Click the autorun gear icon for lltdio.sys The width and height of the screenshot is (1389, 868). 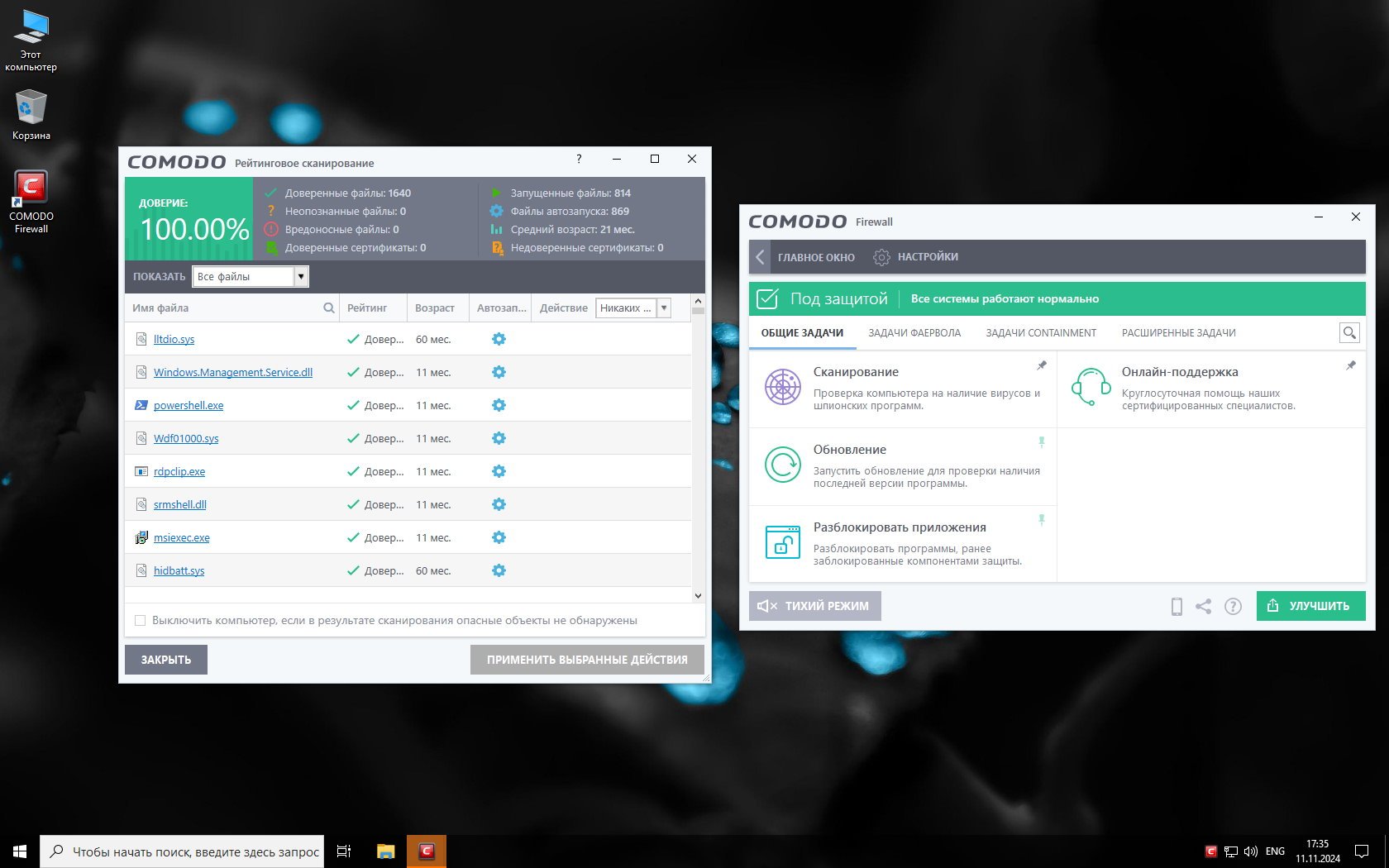[499, 339]
